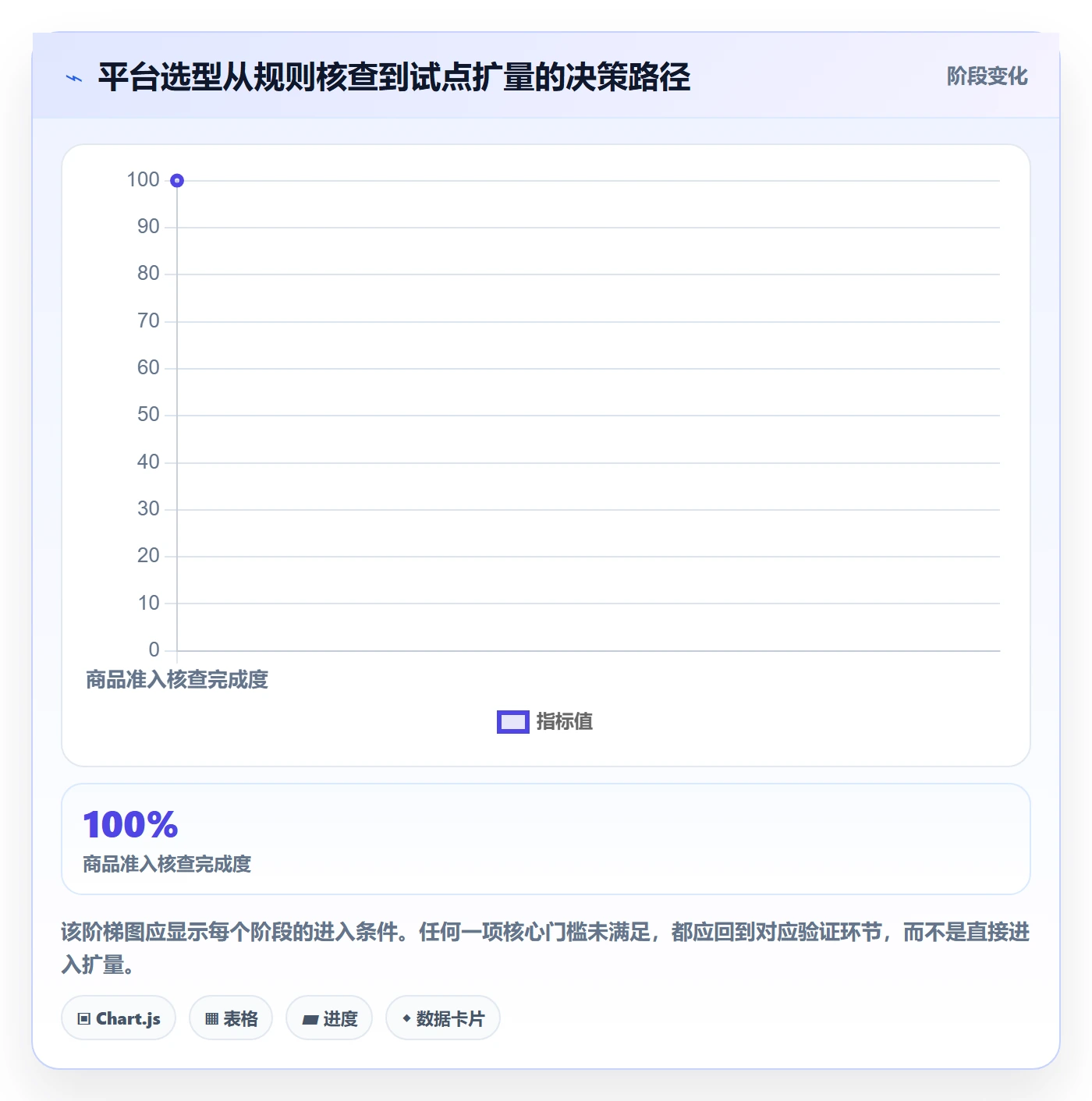1092x1101 pixels.
Task: Click the y-axis tick label 20
Action: click(148, 556)
